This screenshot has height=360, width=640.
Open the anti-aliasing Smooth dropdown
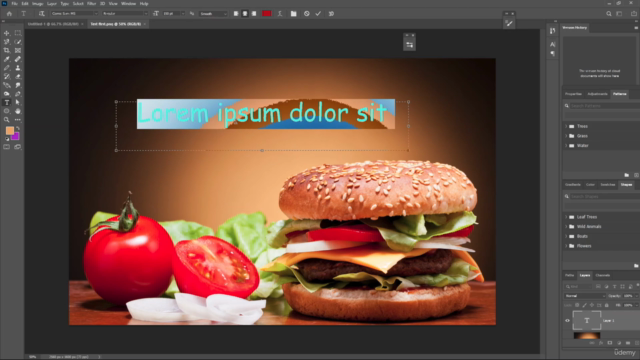(x=213, y=13)
